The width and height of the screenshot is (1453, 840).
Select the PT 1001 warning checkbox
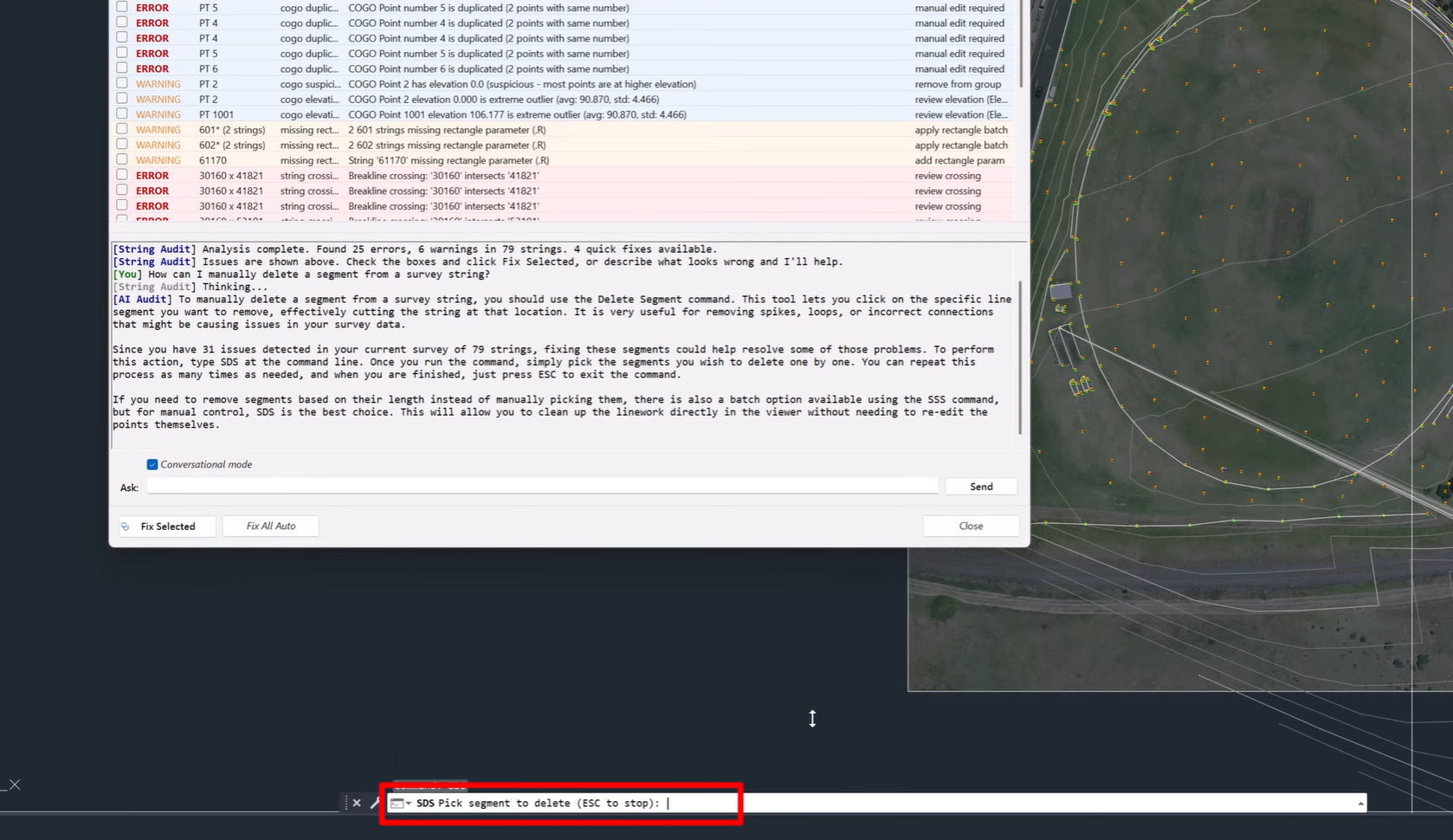point(122,113)
